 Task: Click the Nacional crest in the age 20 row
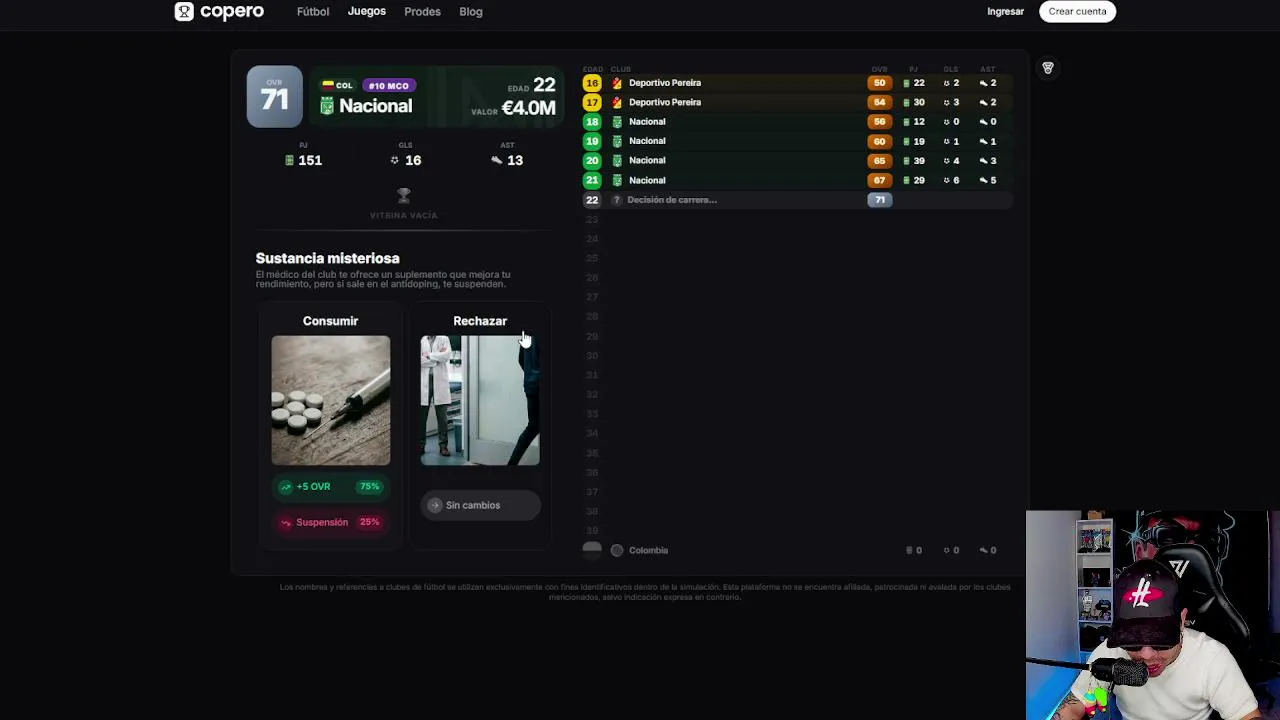coord(617,160)
